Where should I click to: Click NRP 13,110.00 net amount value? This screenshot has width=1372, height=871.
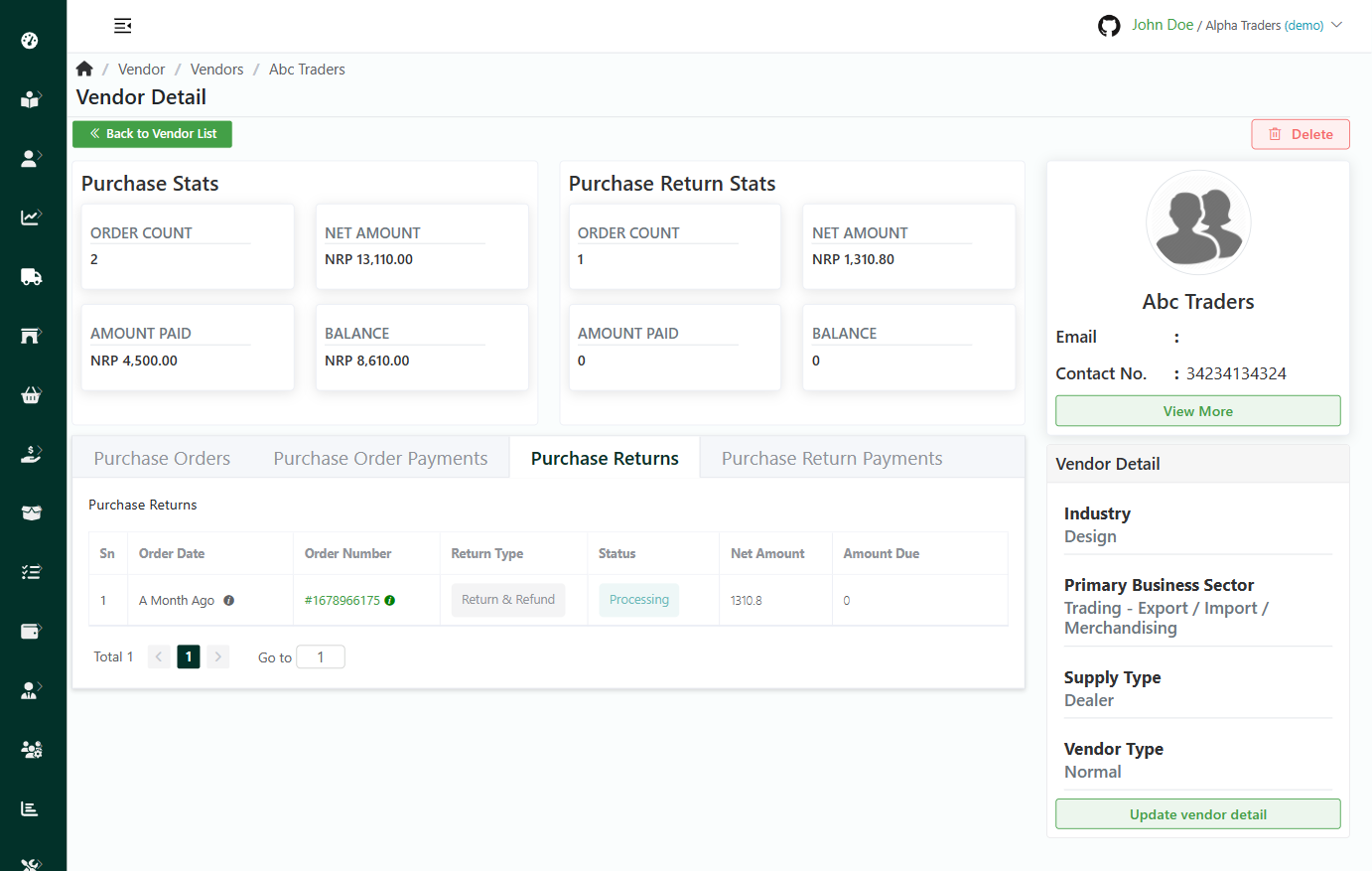pos(368,259)
